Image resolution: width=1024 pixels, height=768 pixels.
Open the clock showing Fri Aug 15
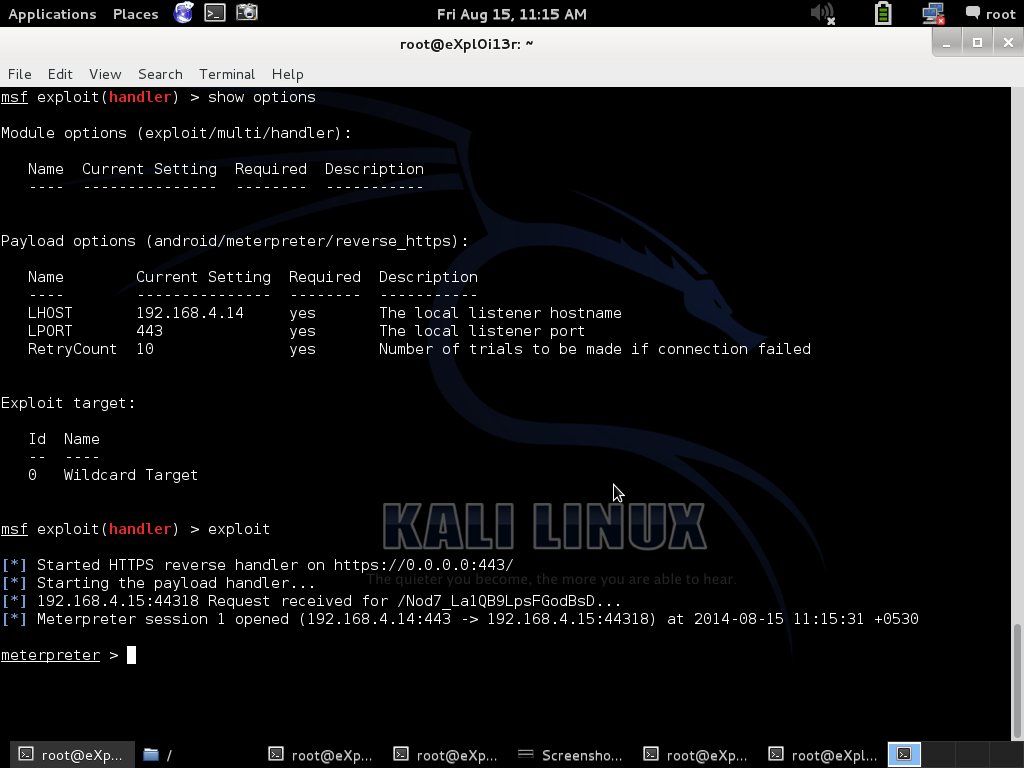pyautogui.click(x=511, y=14)
